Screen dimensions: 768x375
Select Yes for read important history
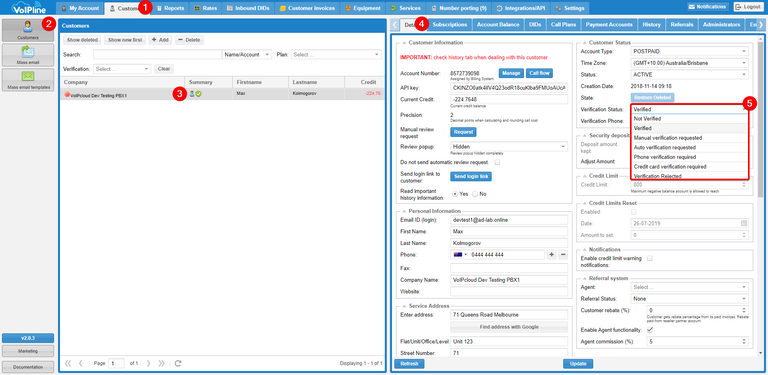click(x=455, y=194)
